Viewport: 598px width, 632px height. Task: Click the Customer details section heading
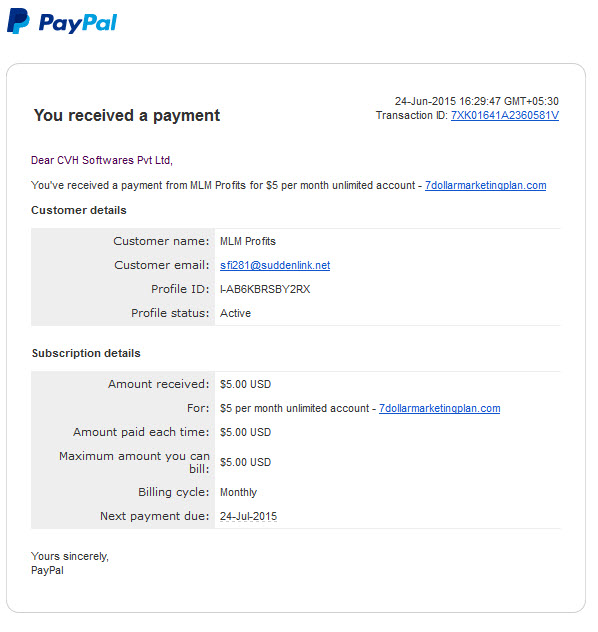pos(79,210)
